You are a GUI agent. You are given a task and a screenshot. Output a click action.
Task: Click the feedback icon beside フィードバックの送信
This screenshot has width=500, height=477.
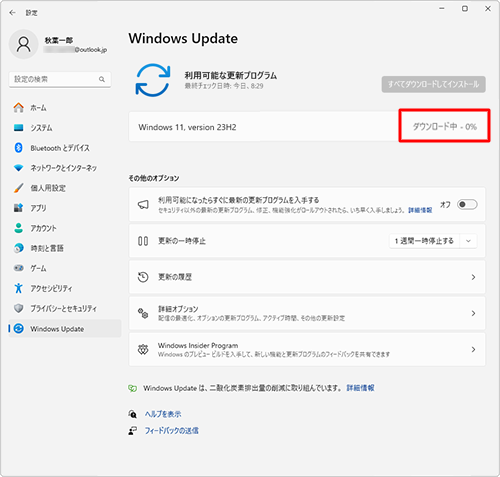133,430
